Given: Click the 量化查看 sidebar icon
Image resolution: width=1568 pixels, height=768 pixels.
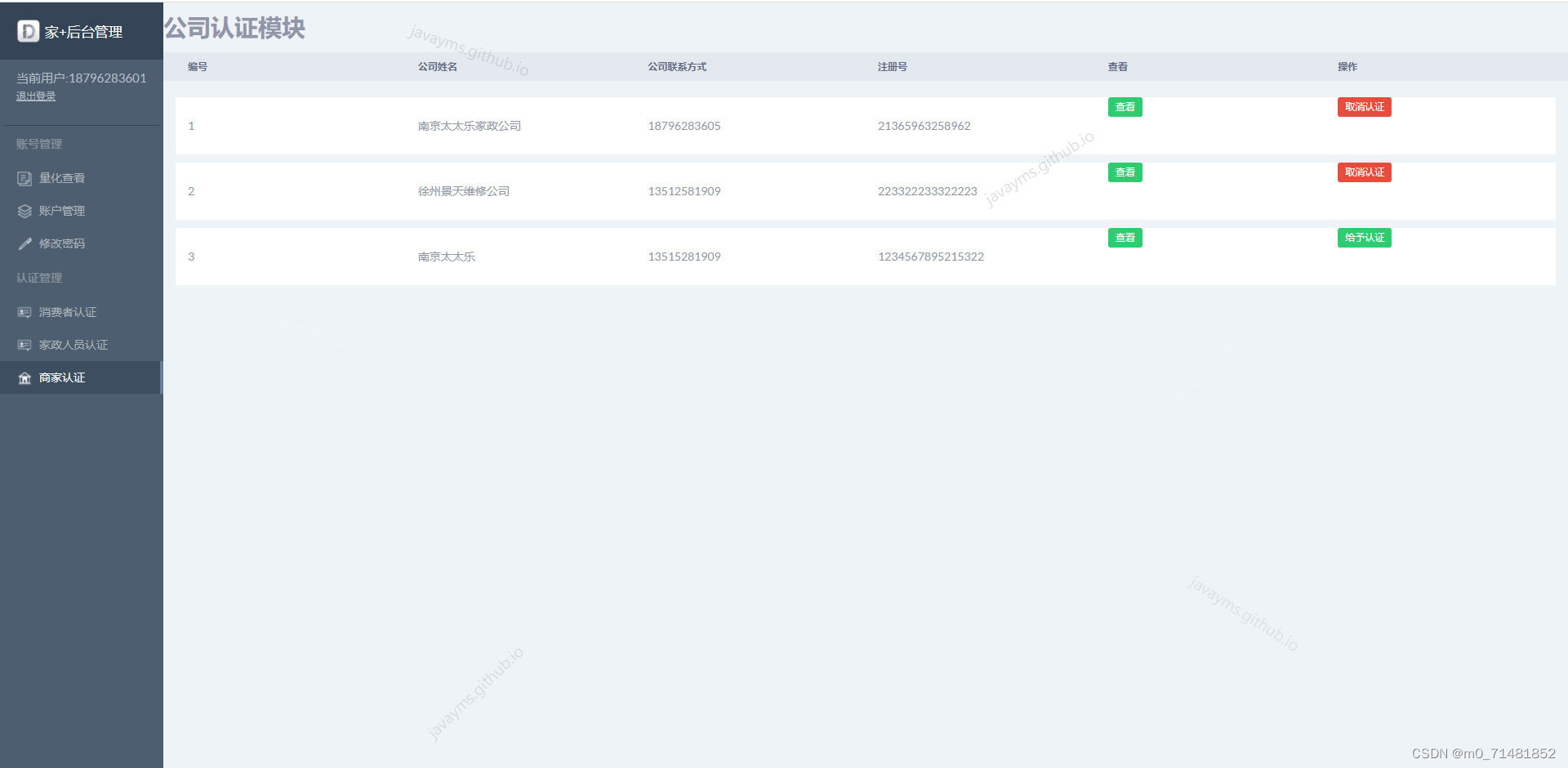Looking at the screenshot, I should pyautogui.click(x=24, y=178).
